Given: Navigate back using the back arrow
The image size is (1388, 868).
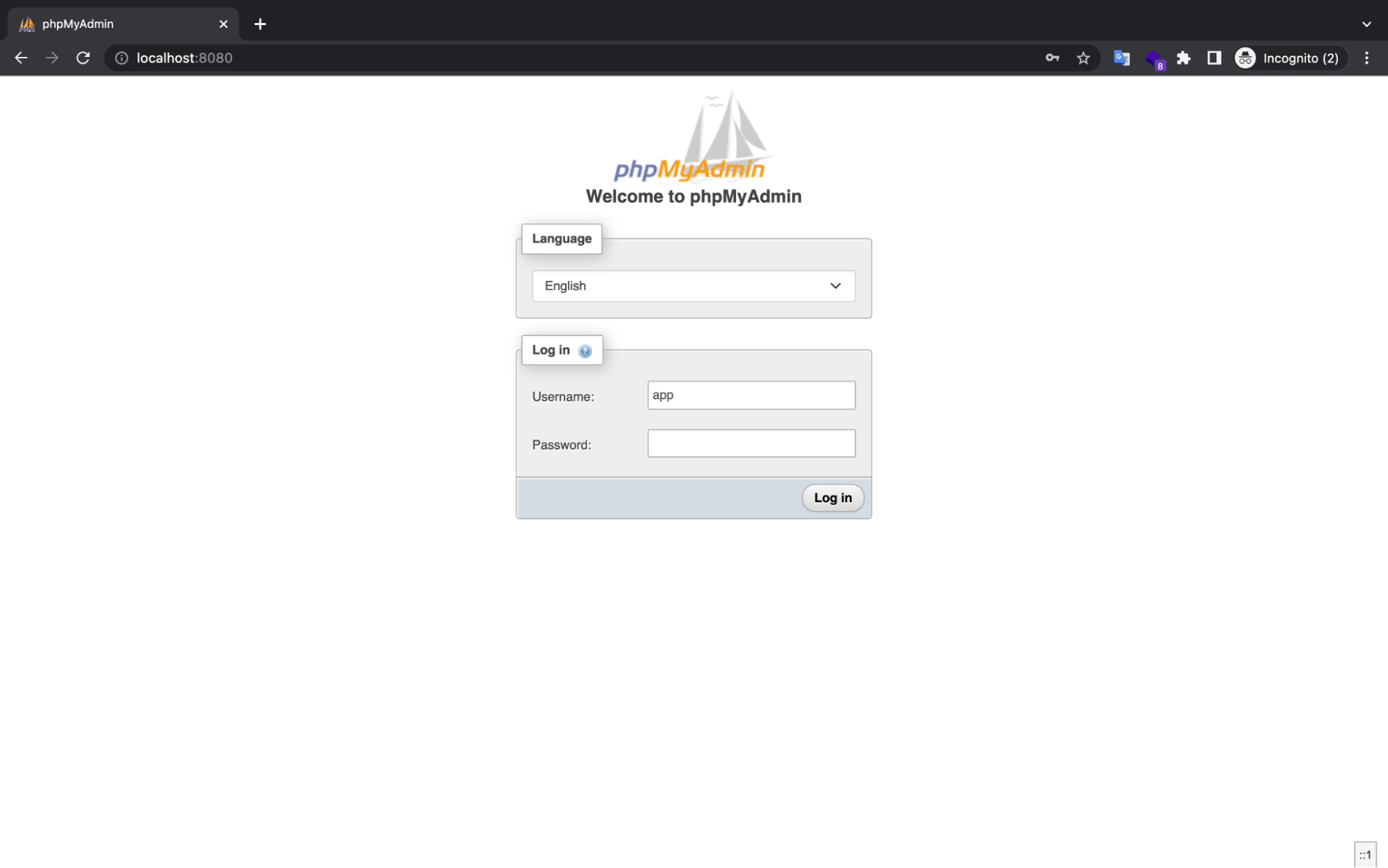Looking at the screenshot, I should tap(20, 58).
